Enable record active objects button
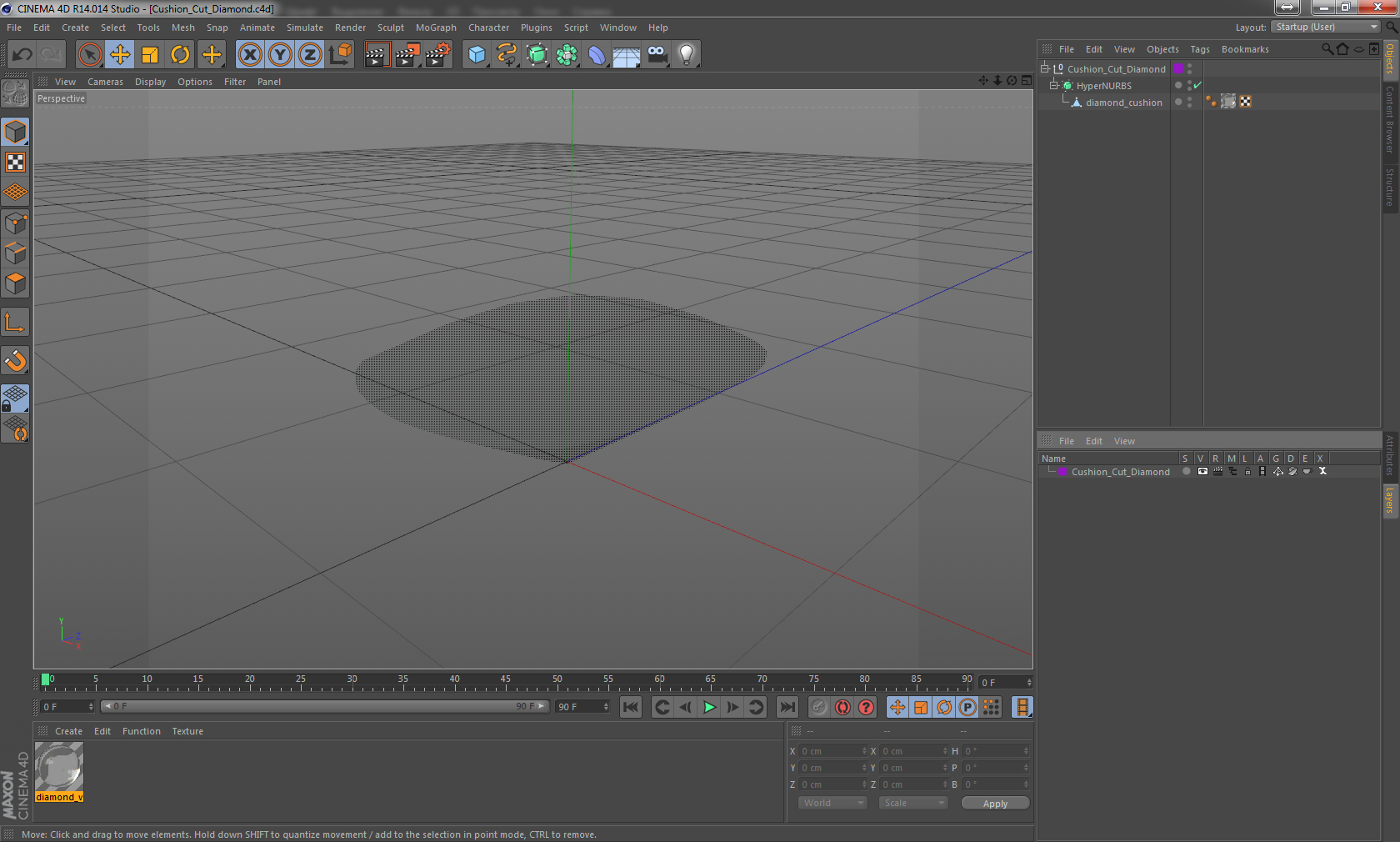Image resolution: width=1400 pixels, height=842 pixels. 819,707
